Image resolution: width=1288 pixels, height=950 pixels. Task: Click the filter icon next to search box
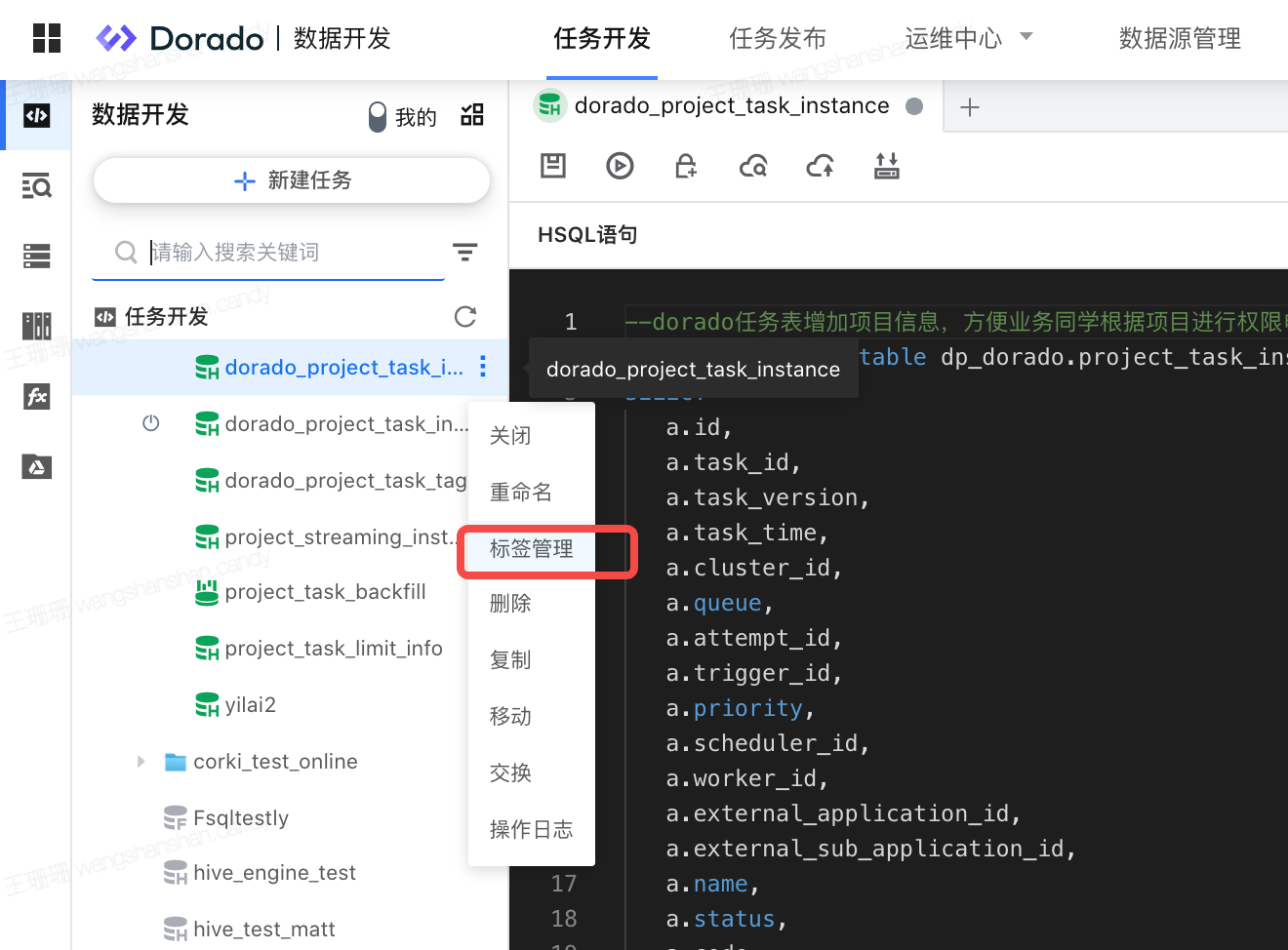click(465, 253)
